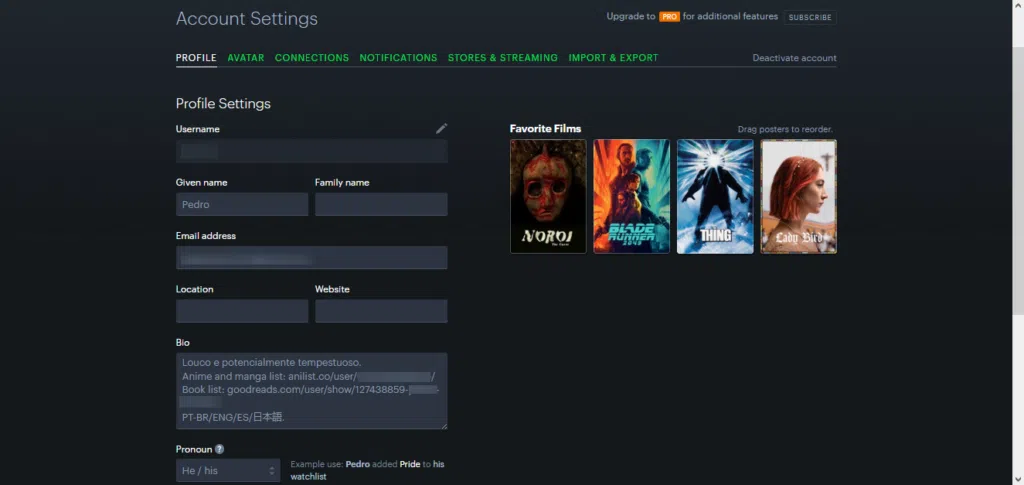Click the 'Account Settings' heading text
Image resolution: width=1024 pixels, height=485 pixels.
247,18
